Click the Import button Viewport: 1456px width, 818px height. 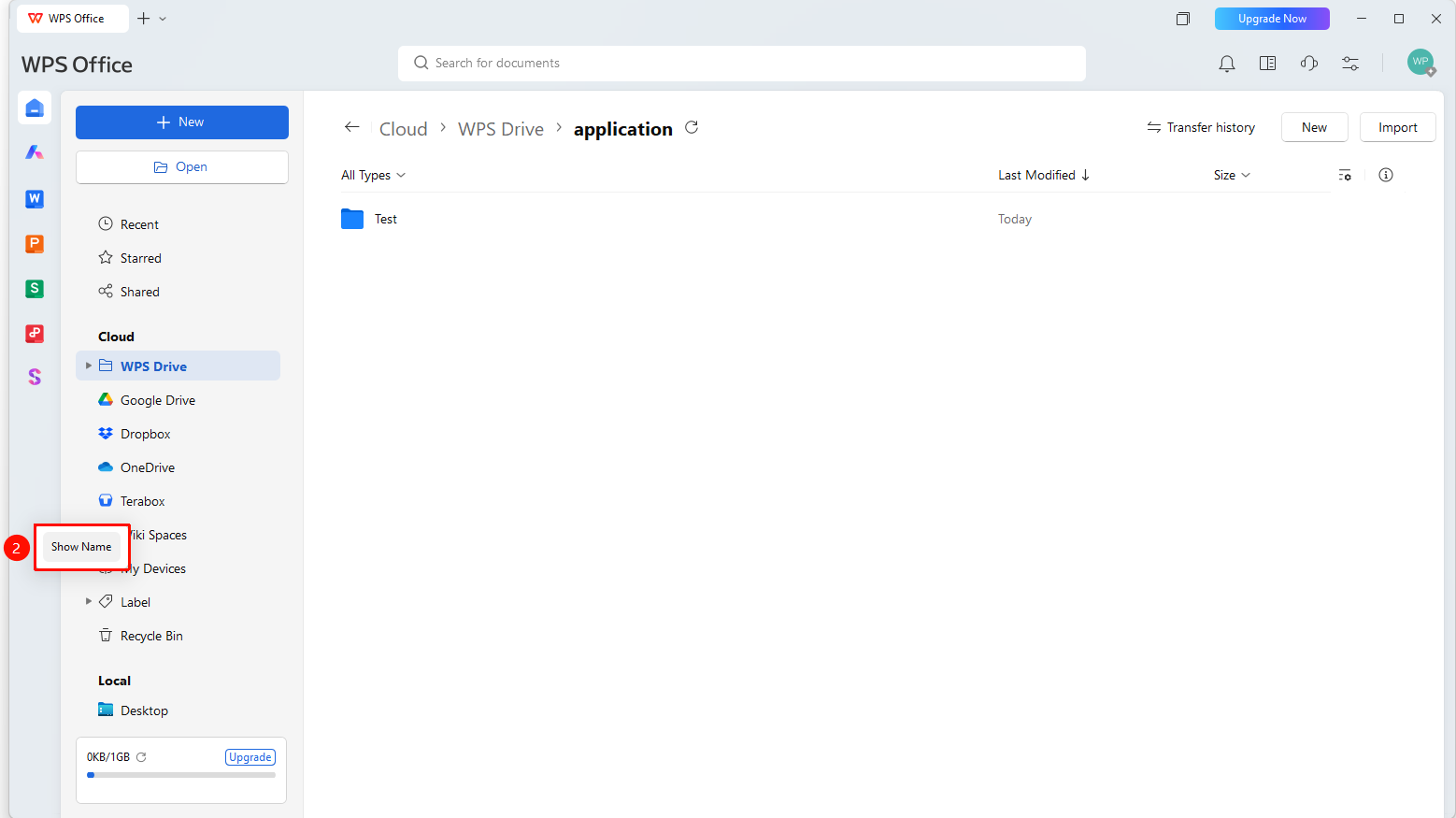pyautogui.click(x=1398, y=127)
